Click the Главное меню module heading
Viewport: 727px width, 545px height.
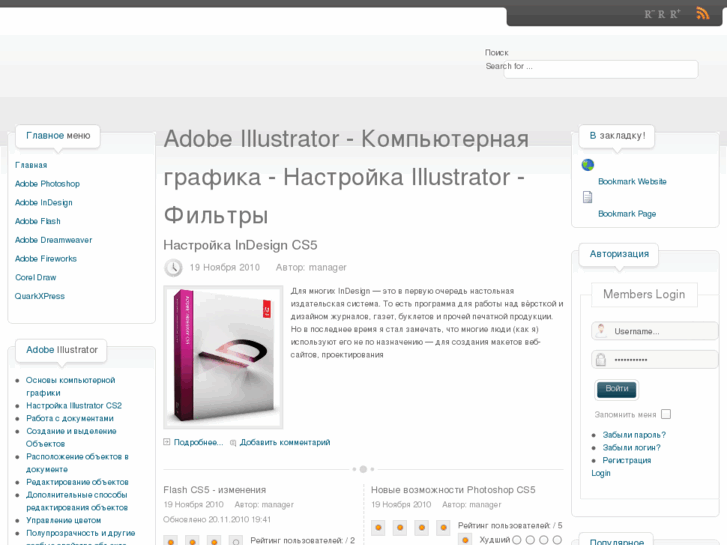coord(58,136)
